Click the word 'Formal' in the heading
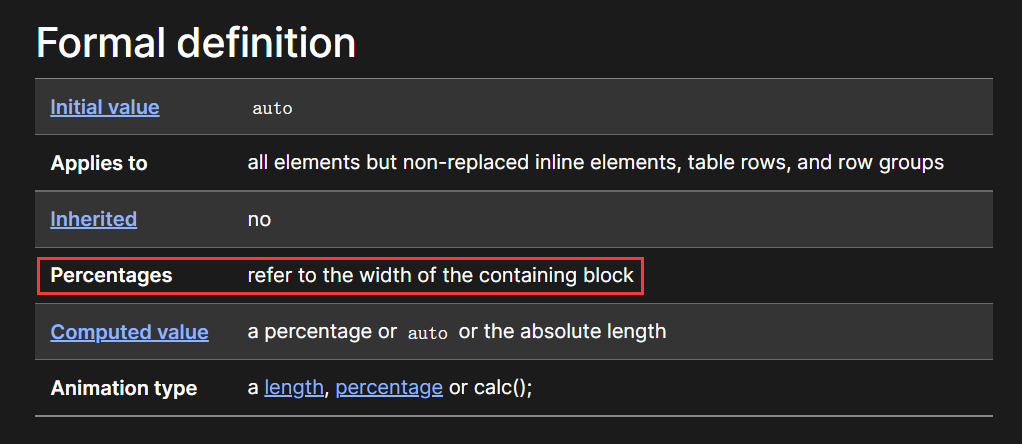 pyautogui.click(x=101, y=43)
